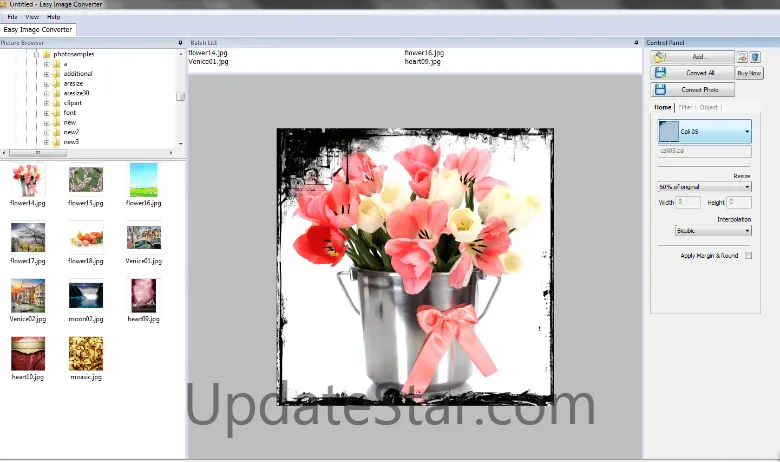
Task: Click the cali05.psi filename field
Action: coord(704,151)
